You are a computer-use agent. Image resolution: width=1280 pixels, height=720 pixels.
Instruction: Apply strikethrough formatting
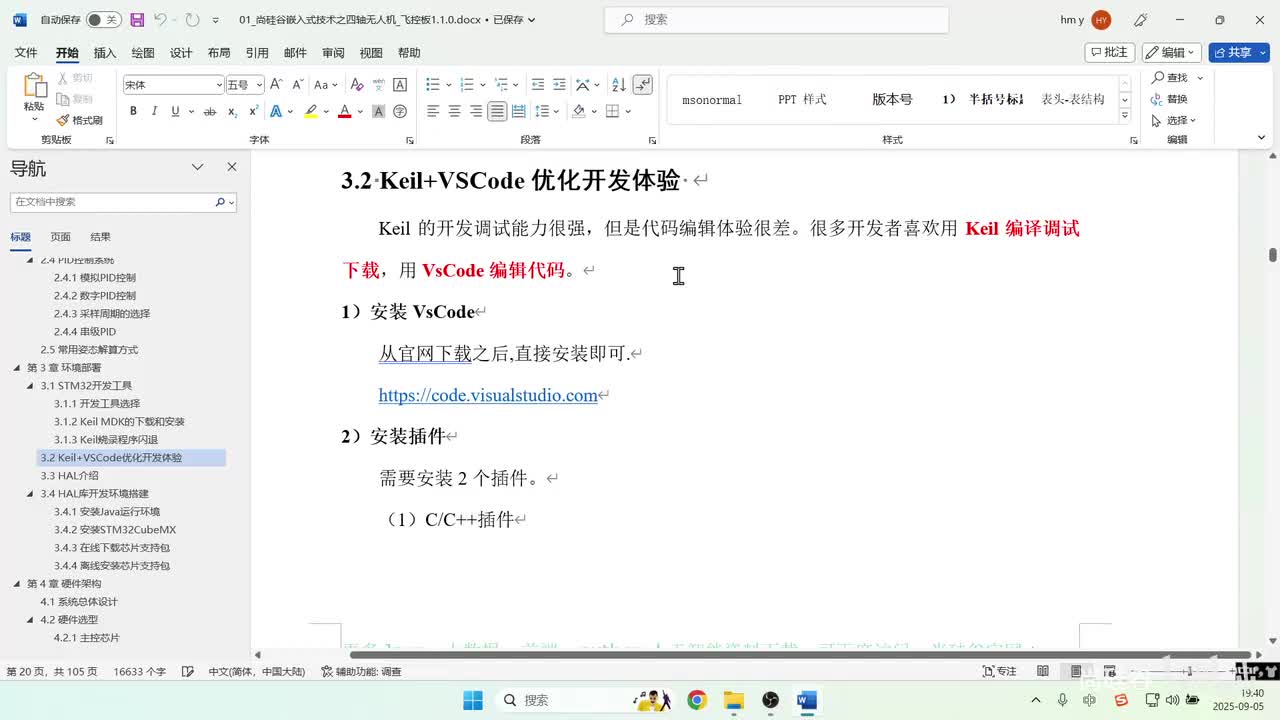point(210,111)
